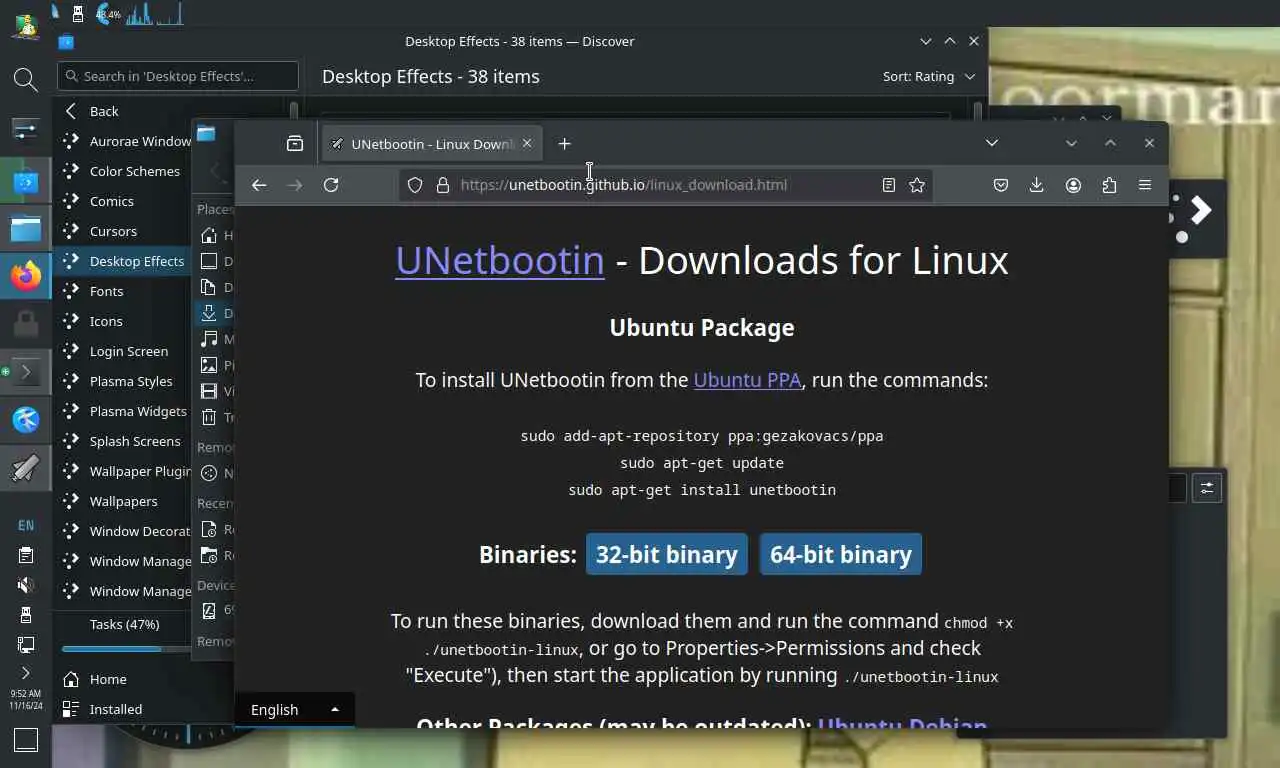This screenshot has height=768, width=1280.
Task: Go back in Firefox
Action: tap(259, 185)
